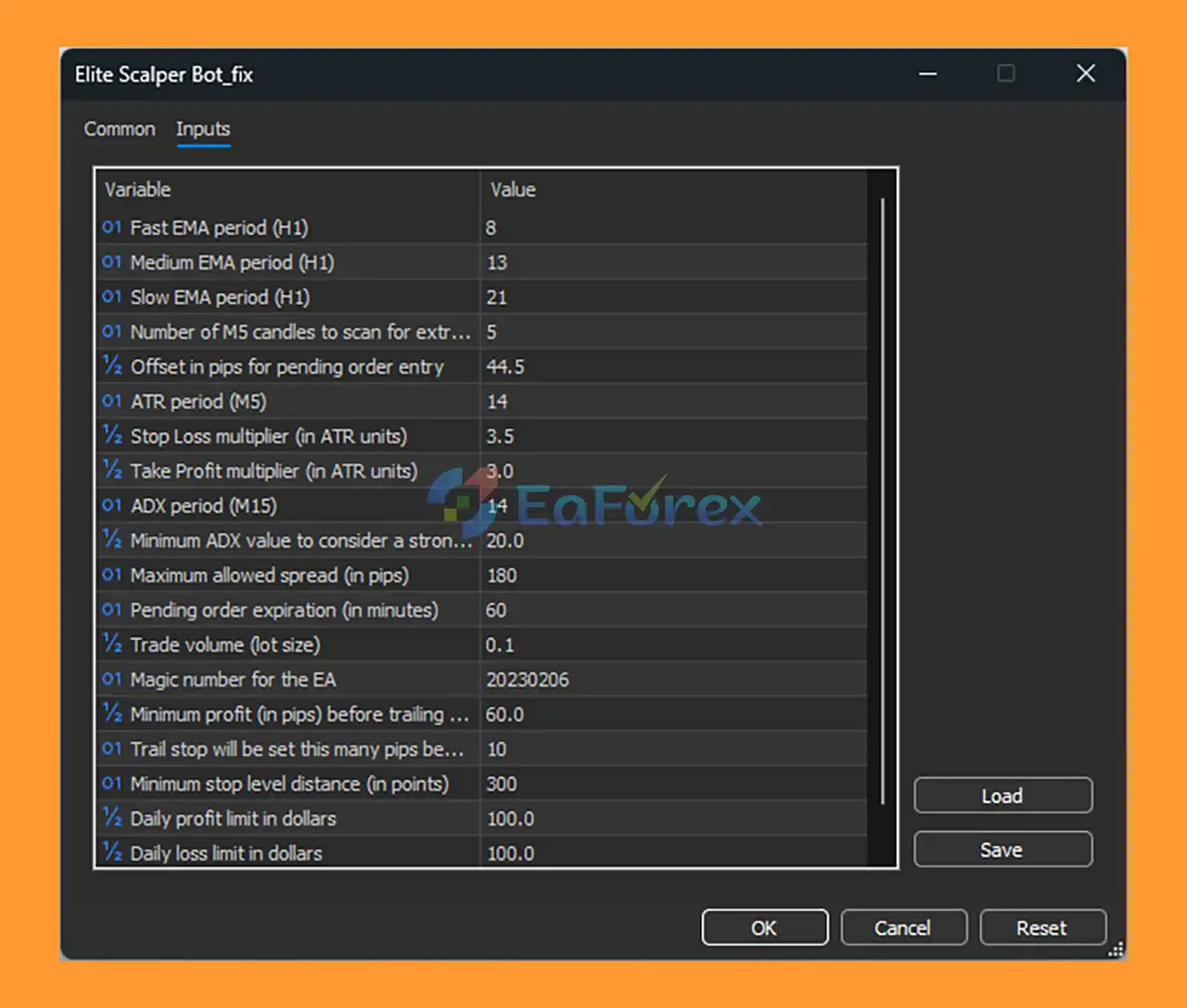The width and height of the screenshot is (1187, 1008).
Task: Click the integer icon beside Maximum allowed spread
Action: pos(111,575)
